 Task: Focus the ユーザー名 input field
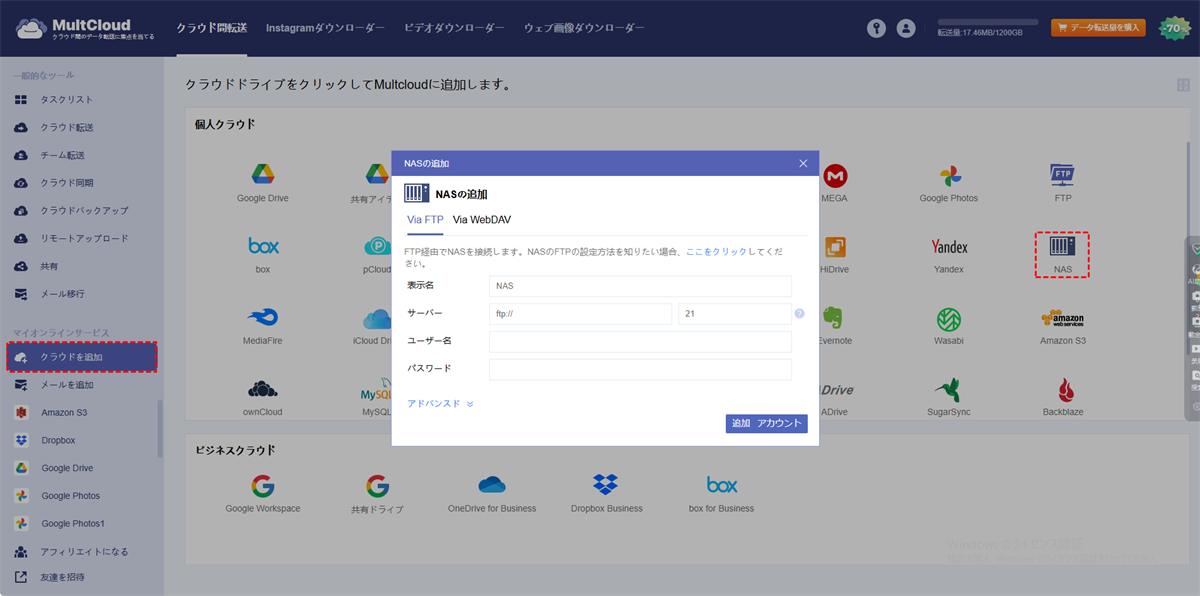coord(640,342)
